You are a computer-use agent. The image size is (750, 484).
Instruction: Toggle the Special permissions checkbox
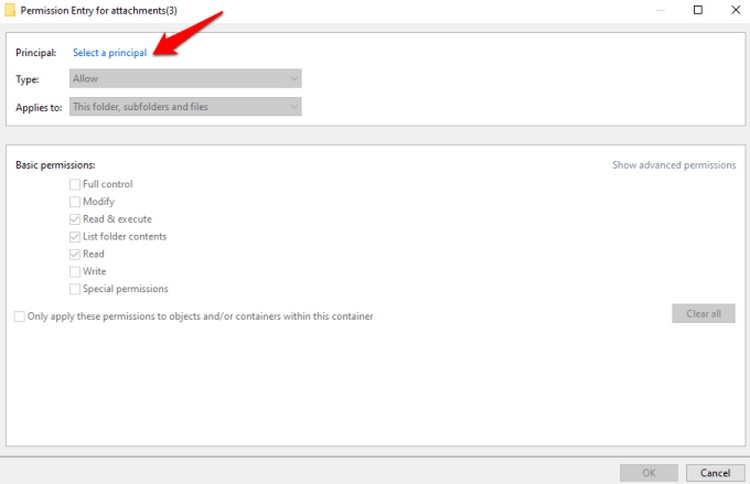click(75, 289)
